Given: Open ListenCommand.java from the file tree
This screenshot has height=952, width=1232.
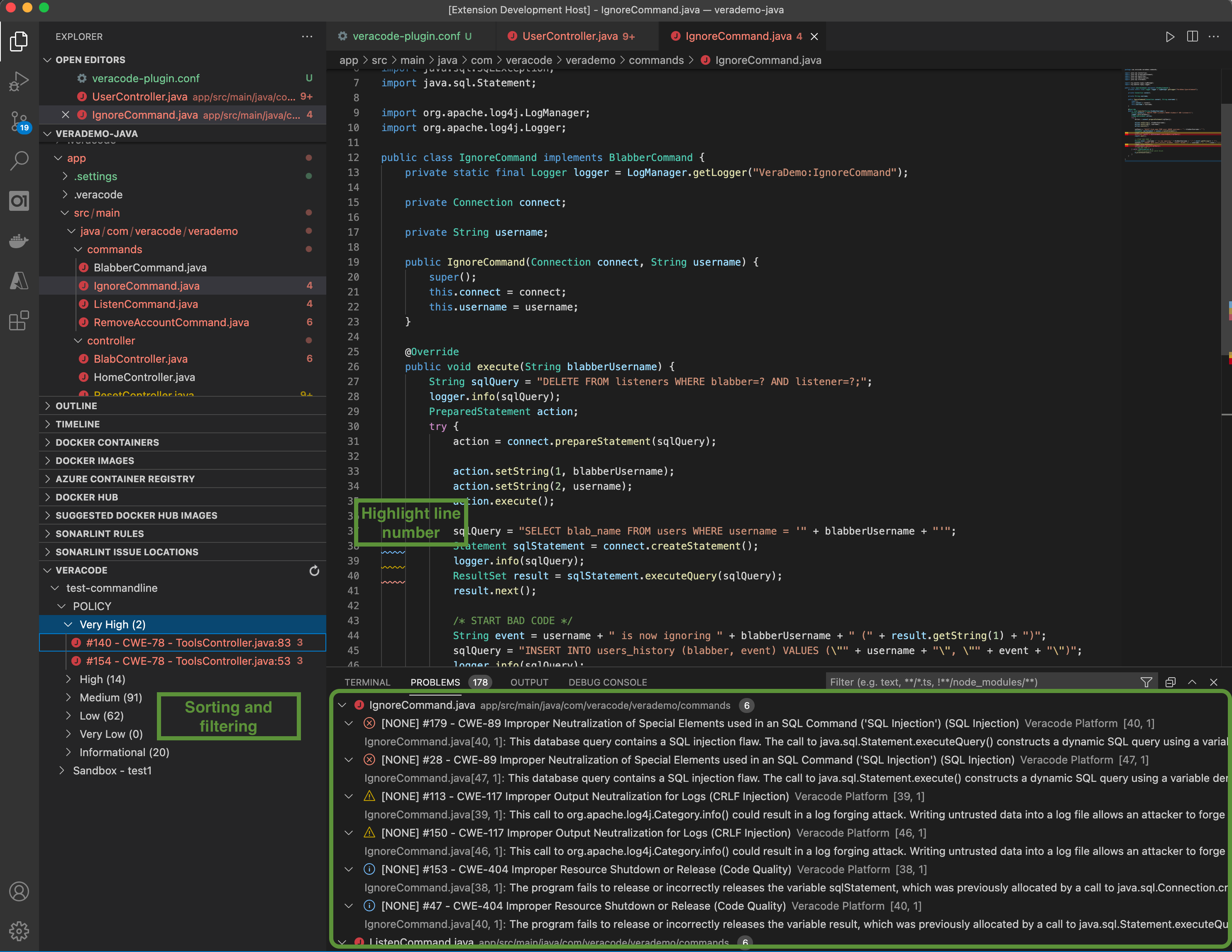Looking at the screenshot, I should pyautogui.click(x=146, y=305).
